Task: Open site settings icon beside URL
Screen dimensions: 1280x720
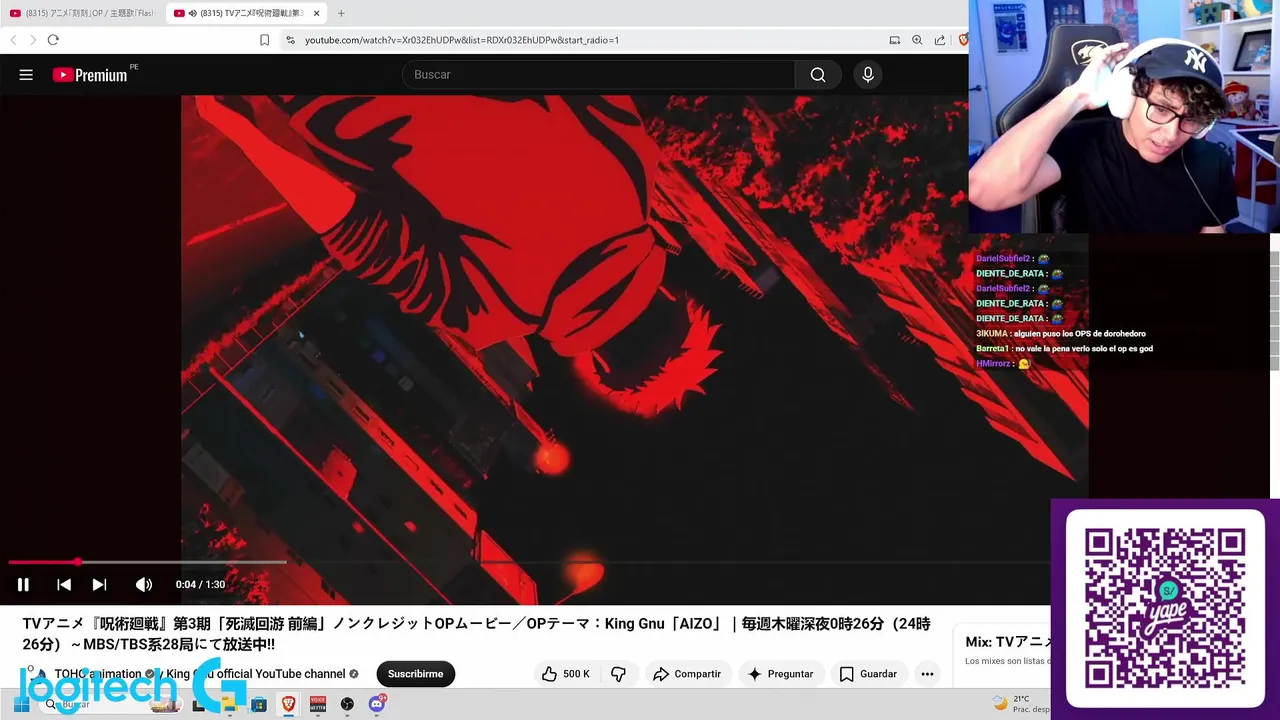Action: point(290,40)
